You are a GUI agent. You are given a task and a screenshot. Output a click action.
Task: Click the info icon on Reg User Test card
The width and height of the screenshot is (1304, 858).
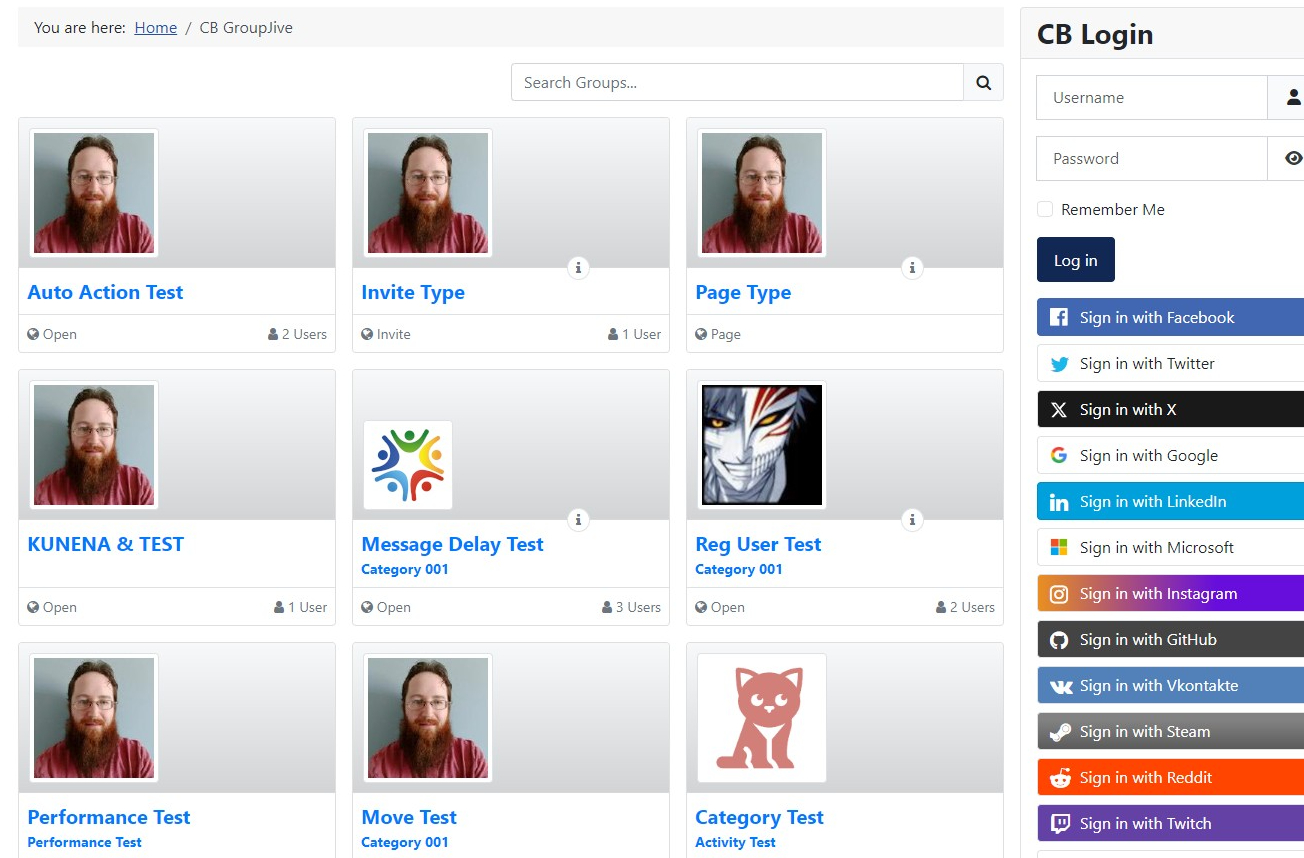pos(912,519)
